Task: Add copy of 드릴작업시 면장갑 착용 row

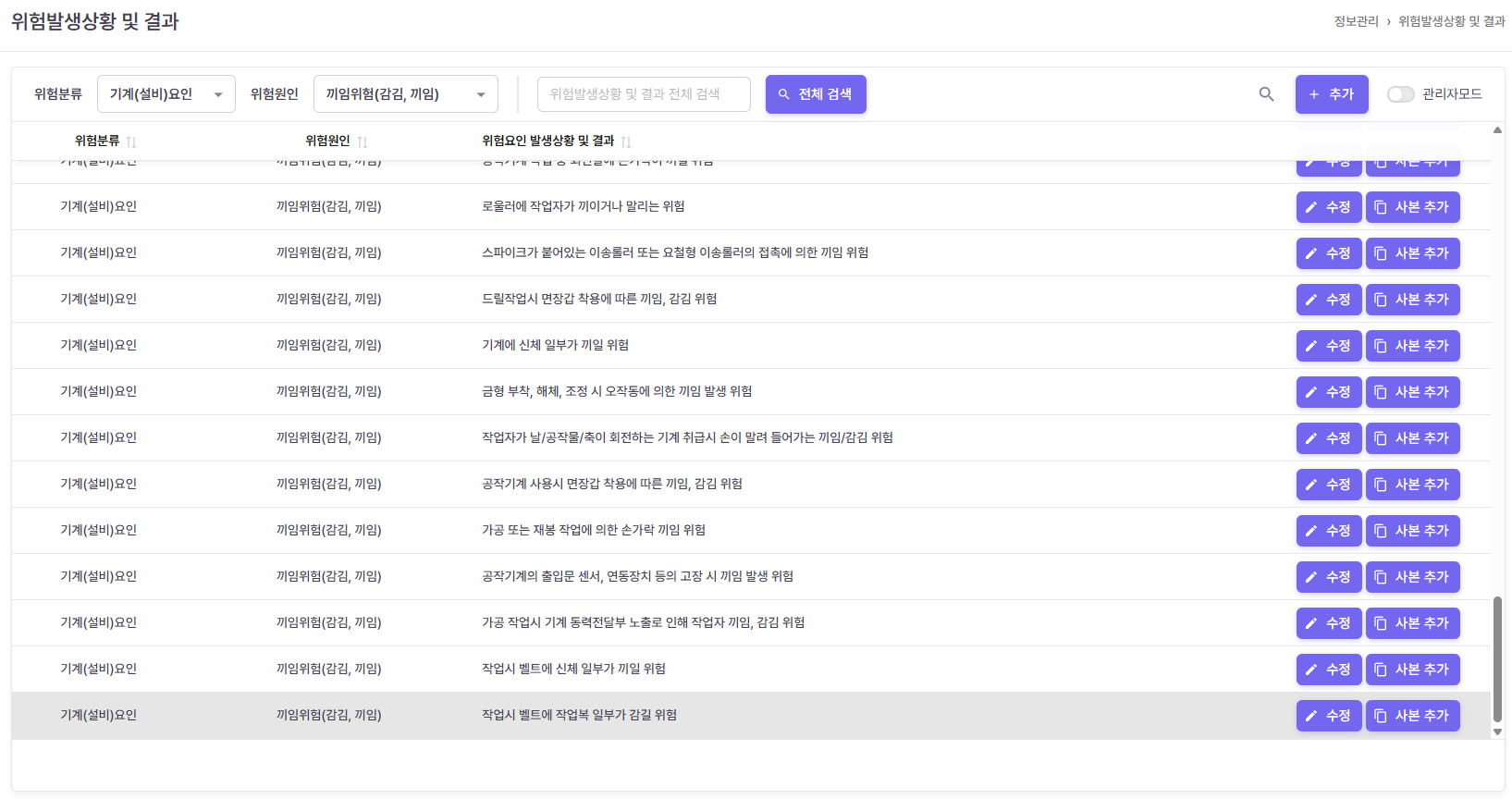Action: [1412, 300]
